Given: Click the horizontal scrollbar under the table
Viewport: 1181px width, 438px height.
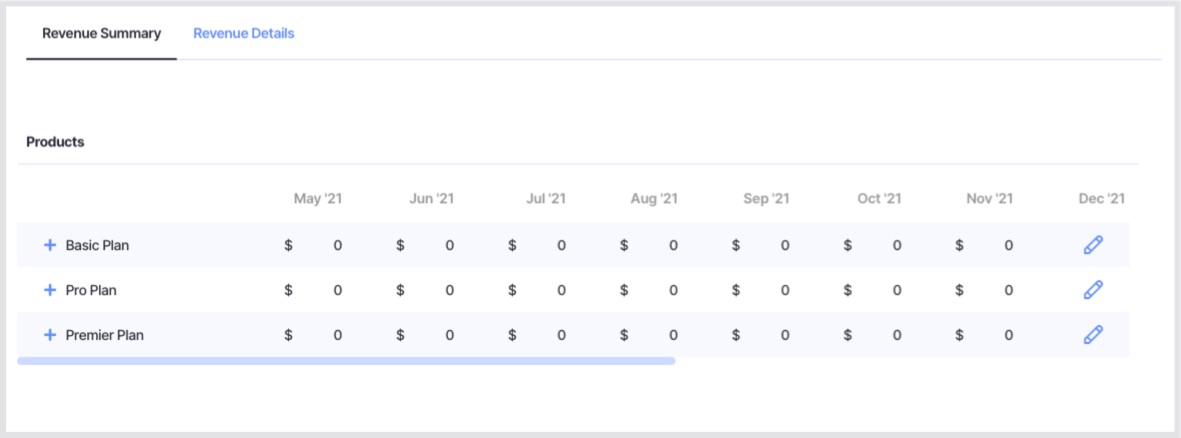Looking at the screenshot, I should pos(346,361).
